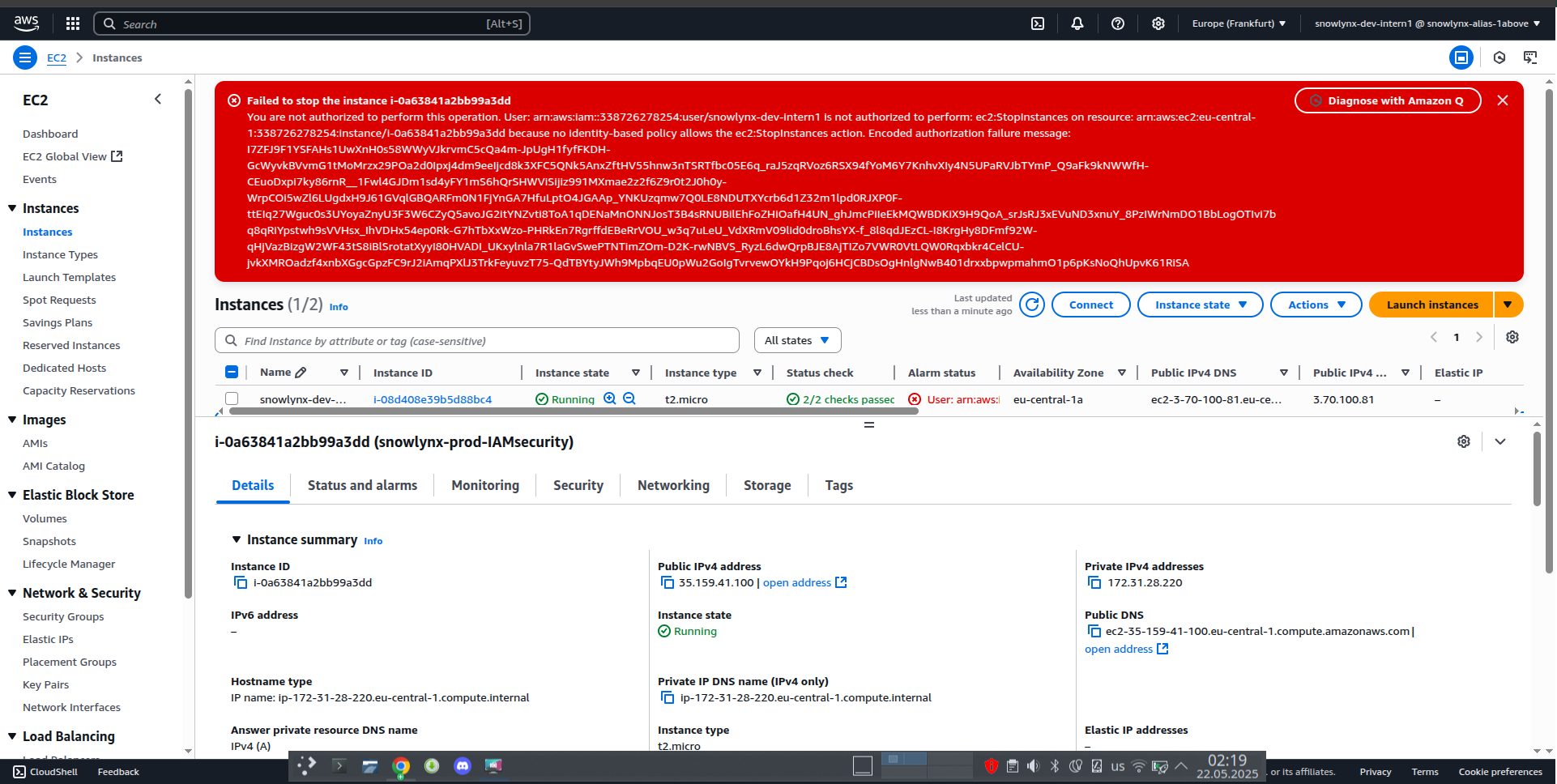This screenshot has width=1557, height=784.
Task: Toggle the side navigation hamburger menu
Action: (25, 58)
